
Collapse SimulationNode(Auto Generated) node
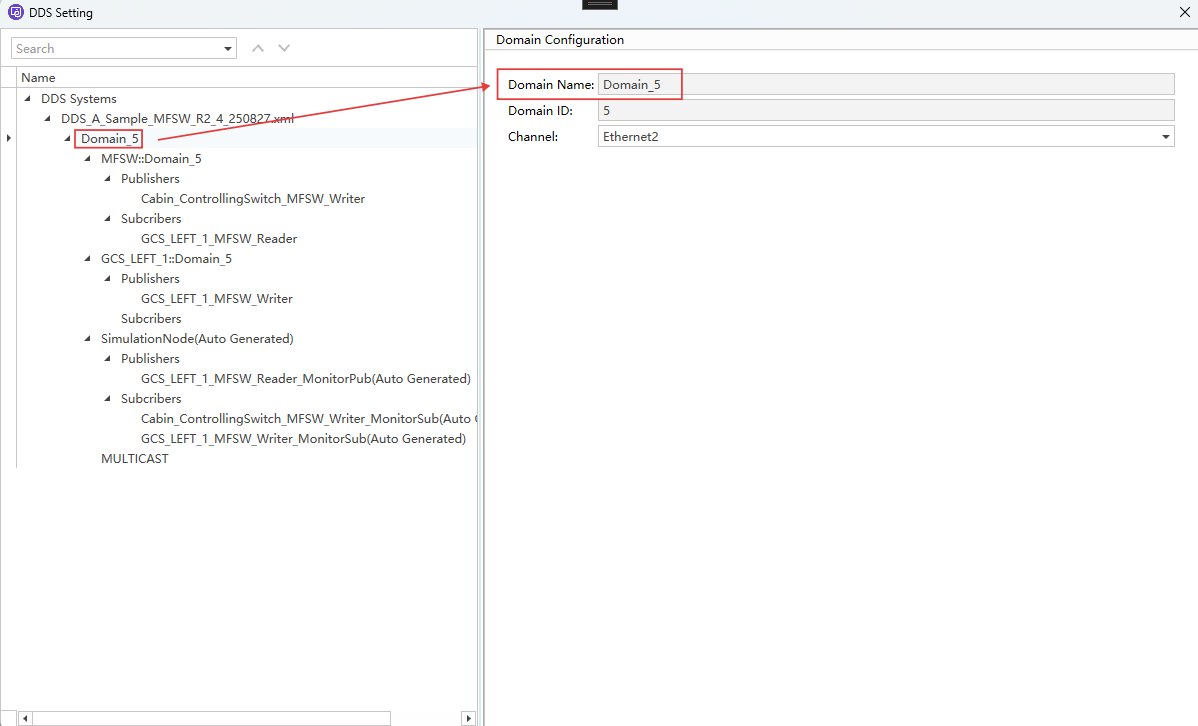click(x=88, y=339)
